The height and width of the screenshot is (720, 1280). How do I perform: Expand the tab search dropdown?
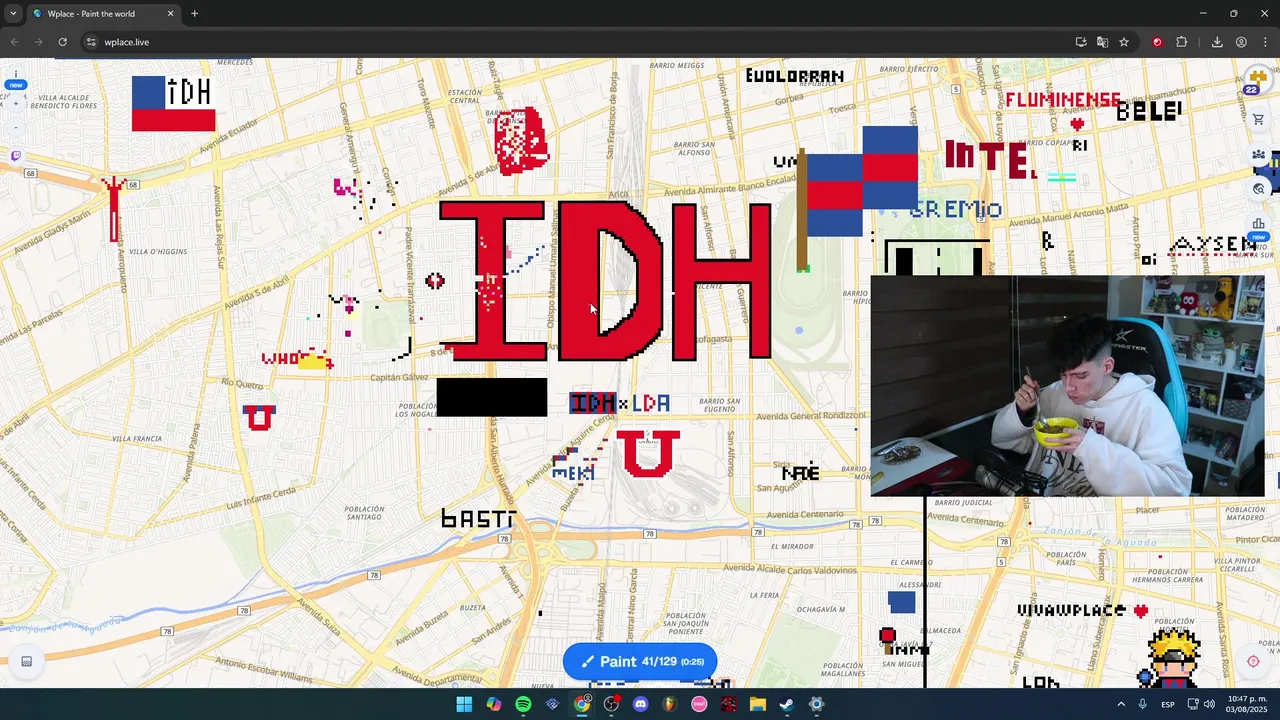[x=13, y=14]
